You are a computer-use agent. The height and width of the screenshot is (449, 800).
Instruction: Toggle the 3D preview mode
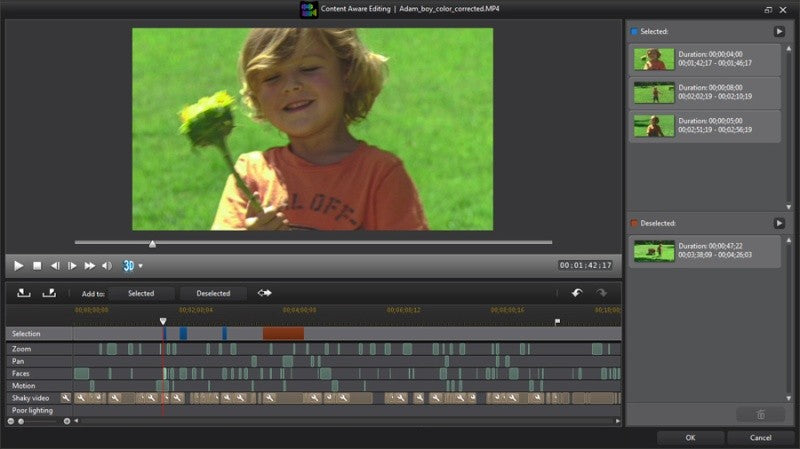[x=129, y=266]
